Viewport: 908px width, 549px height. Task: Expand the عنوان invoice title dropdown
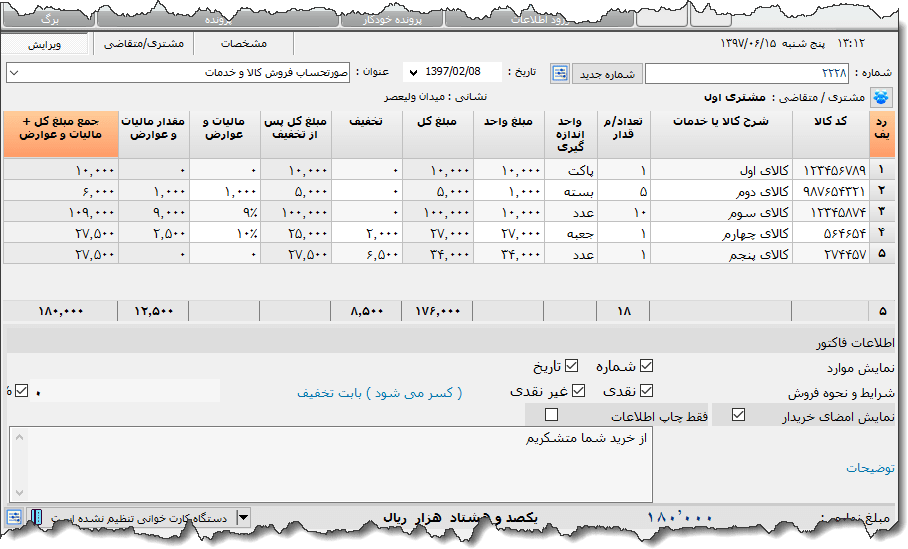[x=15, y=73]
